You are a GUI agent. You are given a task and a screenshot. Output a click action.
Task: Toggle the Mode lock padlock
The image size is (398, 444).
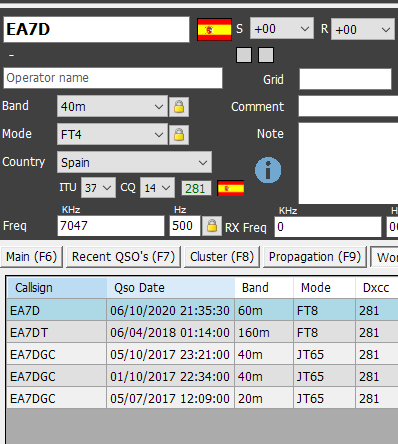coord(179,135)
